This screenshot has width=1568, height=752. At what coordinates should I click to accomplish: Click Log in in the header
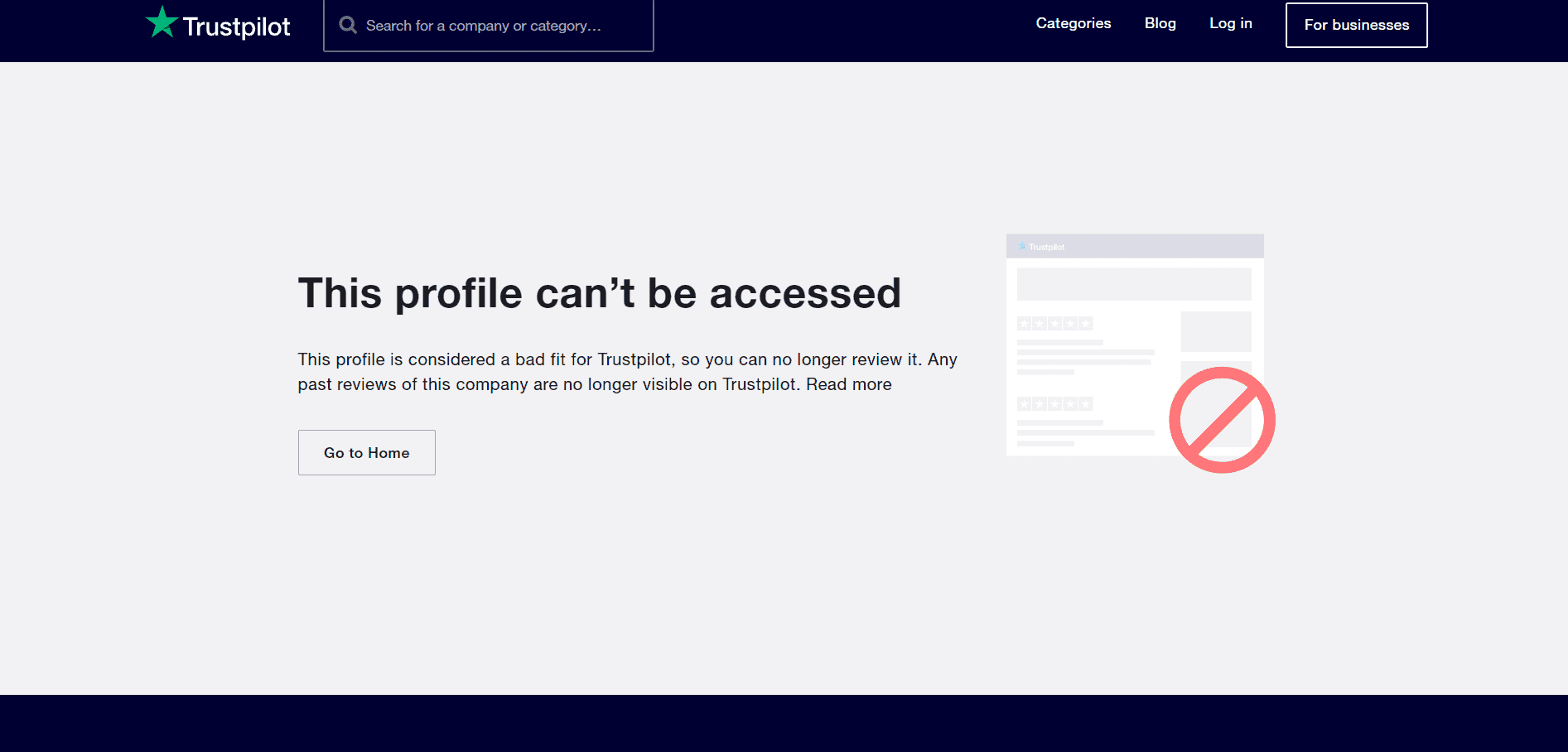pos(1231,23)
